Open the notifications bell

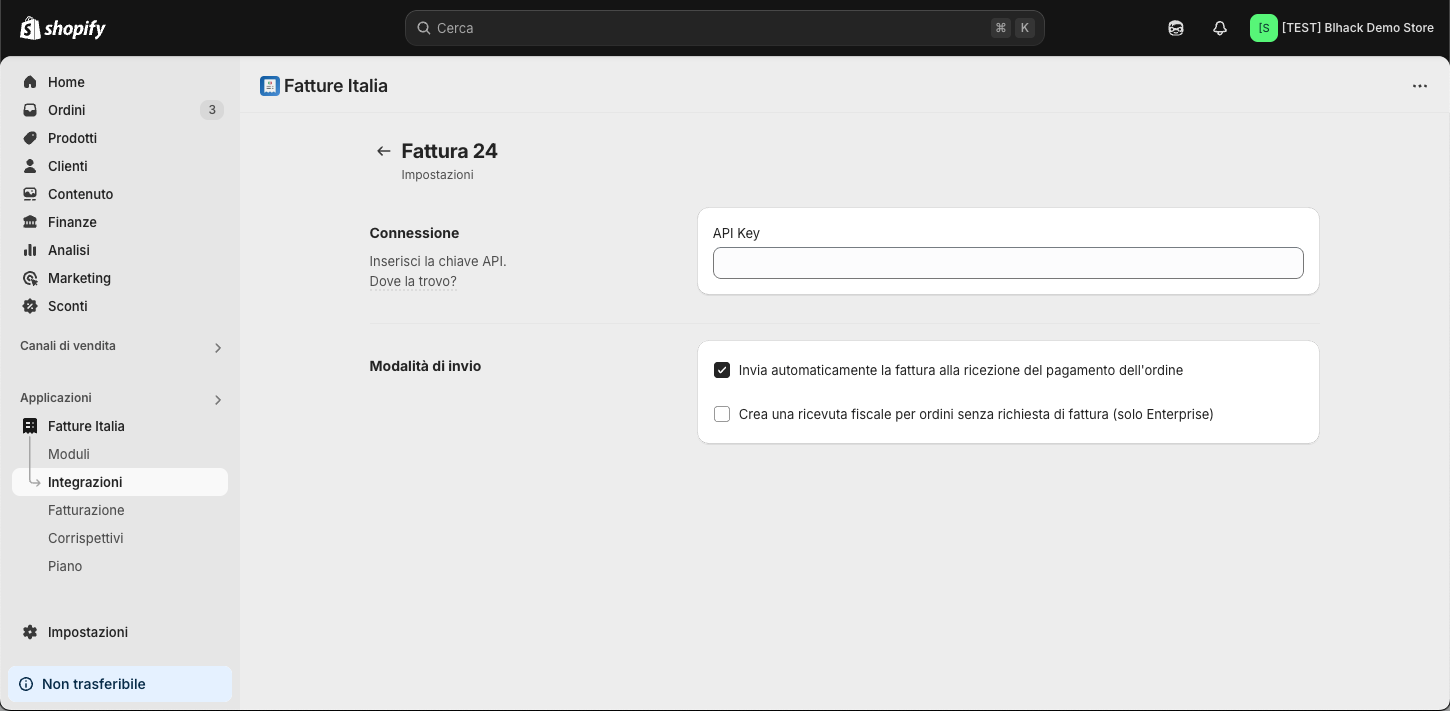[1220, 28]
